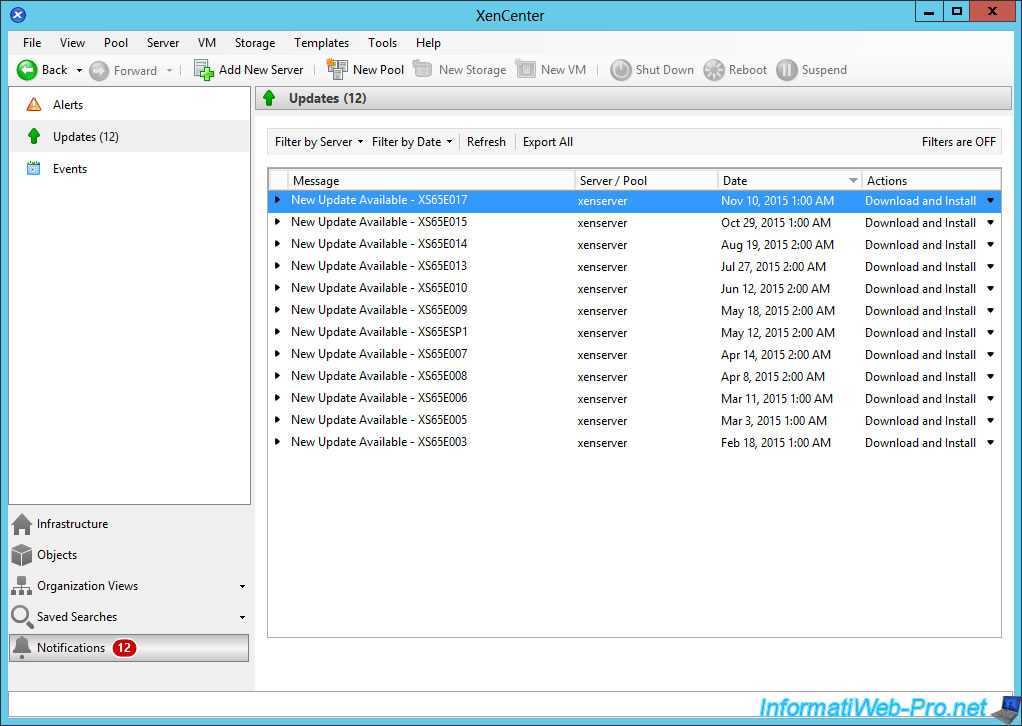Click the Infrastructure house icon
The width and height of the screenshot is (1022, 726).
(x=22, y=524)
